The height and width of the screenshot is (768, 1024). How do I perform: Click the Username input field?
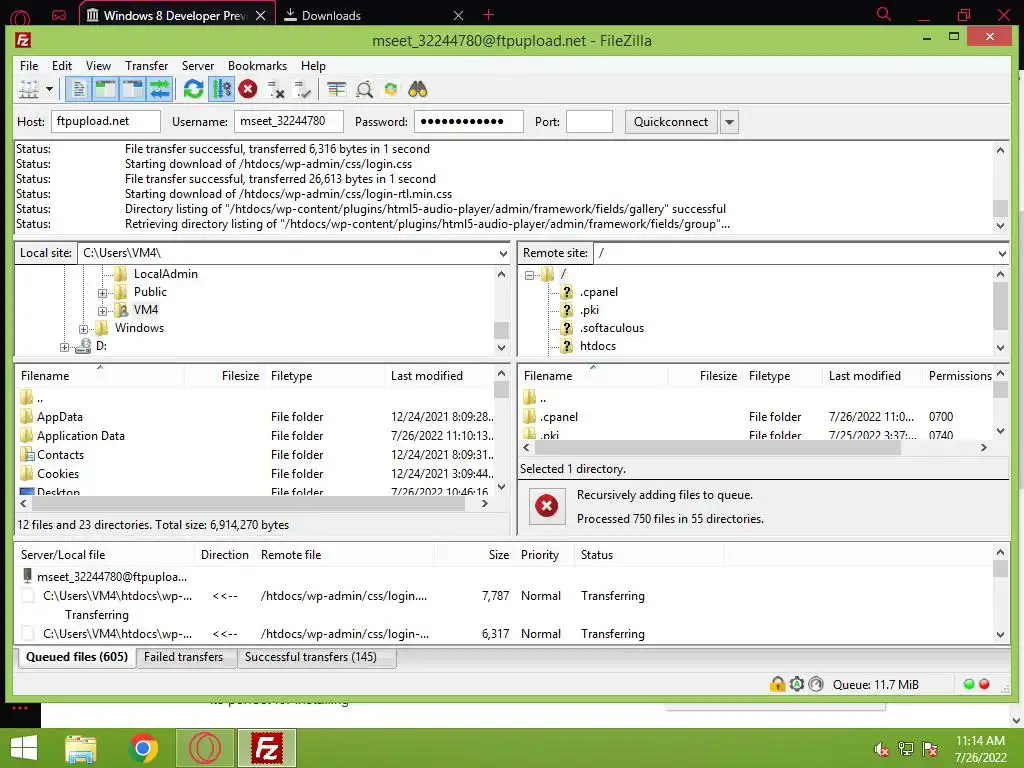(x=289, y=121)
